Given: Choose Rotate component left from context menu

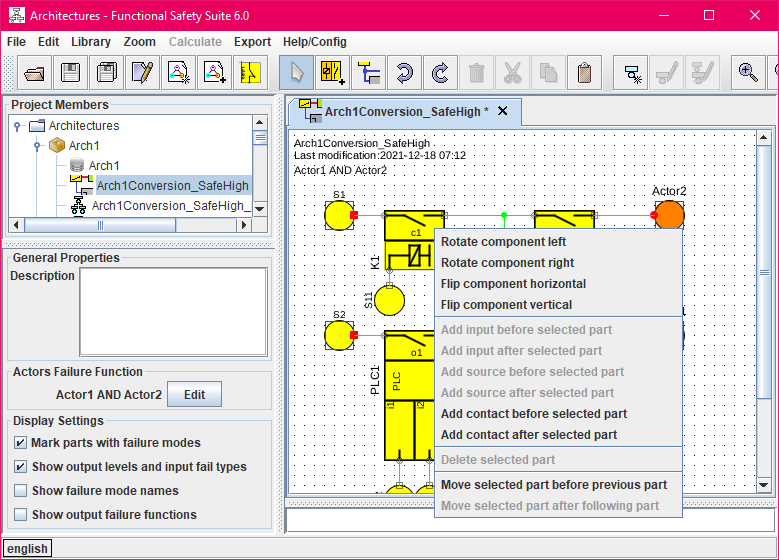Looking at the screenshot, I should click(503, 242).
